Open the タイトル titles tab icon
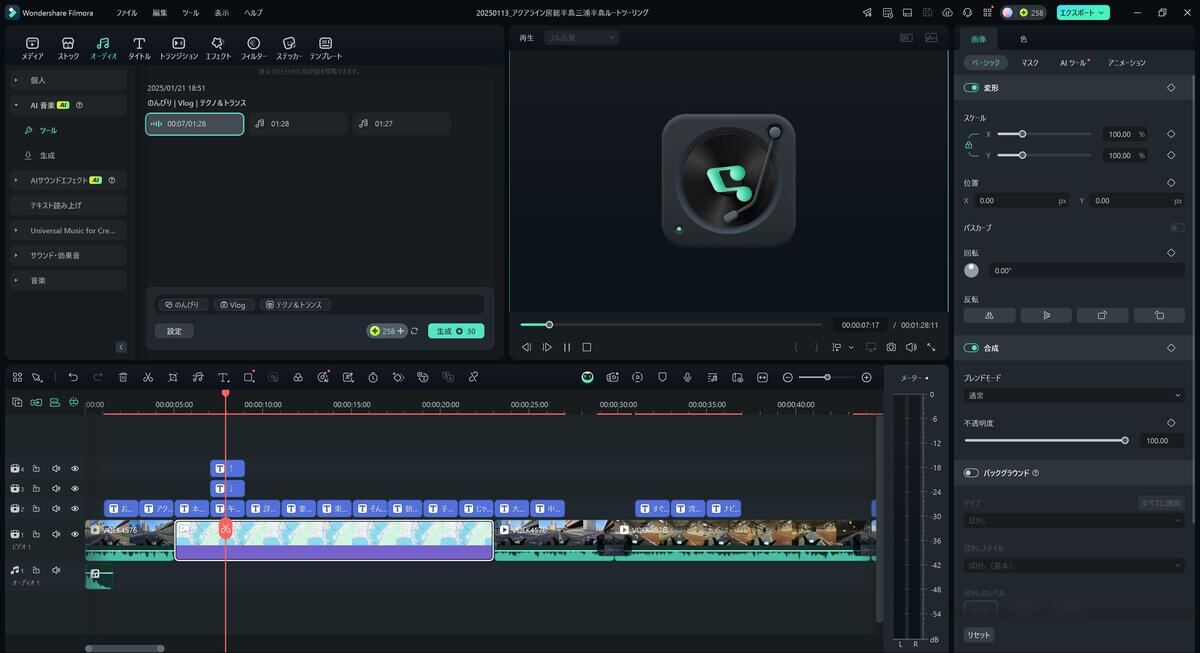 [139, 43]
